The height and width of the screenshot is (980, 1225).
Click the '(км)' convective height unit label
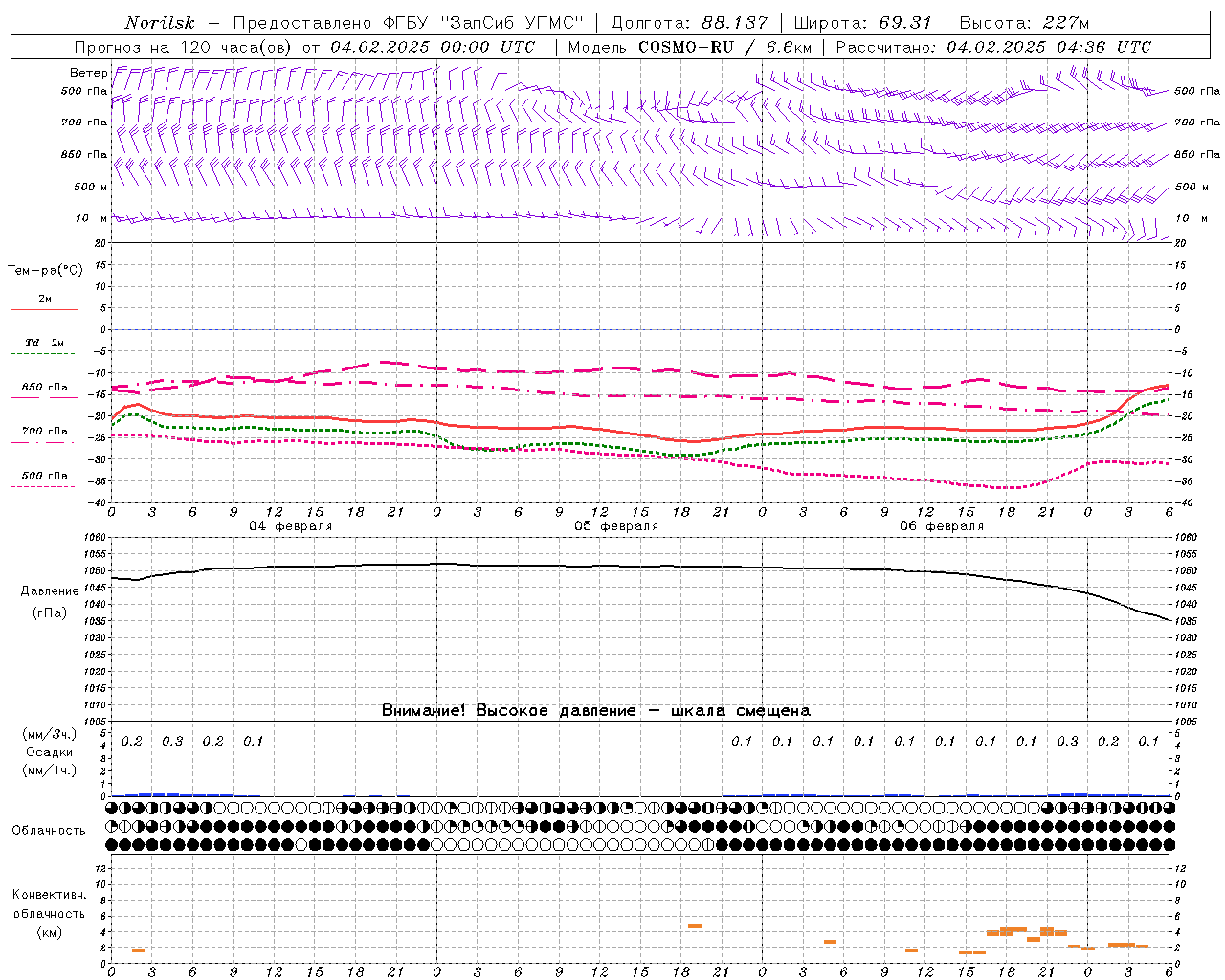click(49, 932)
